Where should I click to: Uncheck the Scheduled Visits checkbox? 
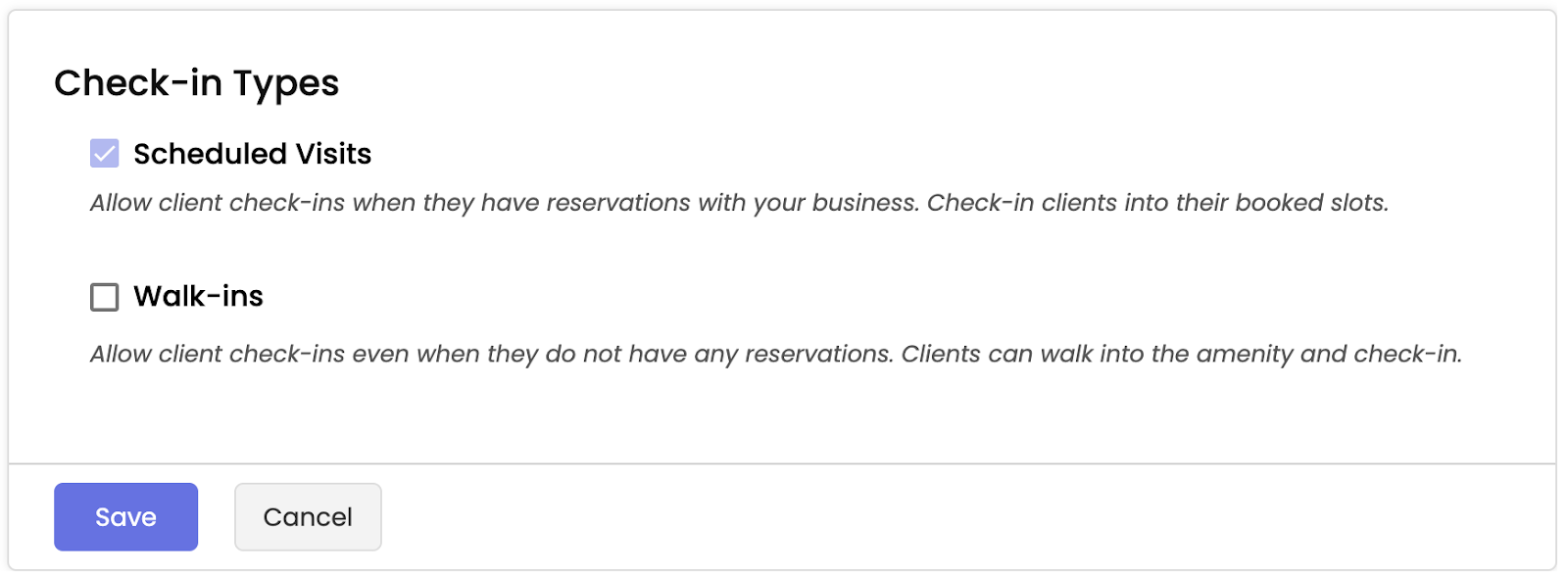[104, 154]
